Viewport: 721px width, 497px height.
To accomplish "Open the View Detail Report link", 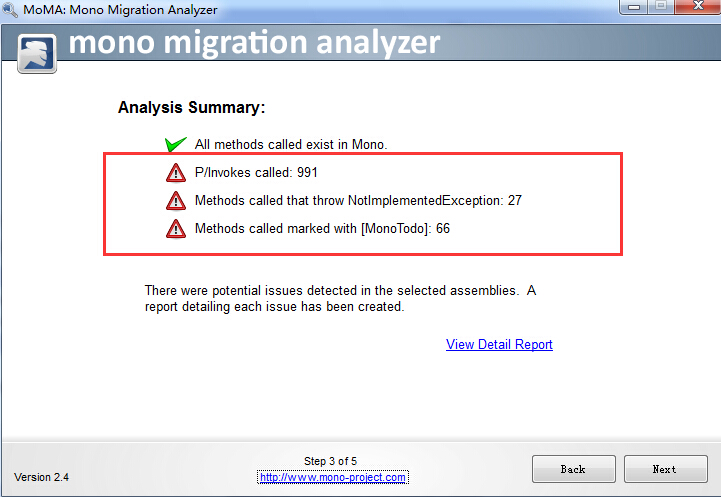I will (x=499, y=344).
